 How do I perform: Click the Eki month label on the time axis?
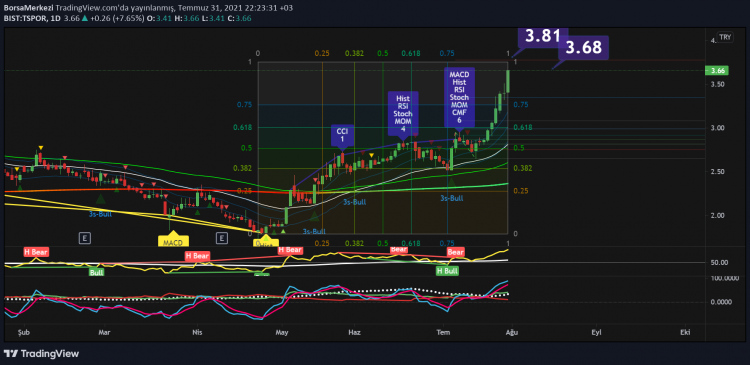(685, 331)
